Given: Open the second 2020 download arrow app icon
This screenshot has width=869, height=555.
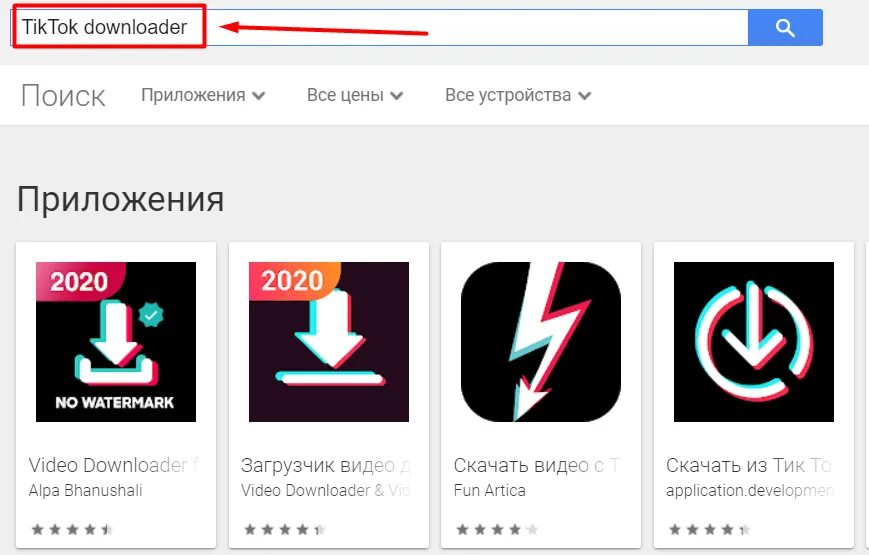Looking at the screenshot, I should pos(329,342).
